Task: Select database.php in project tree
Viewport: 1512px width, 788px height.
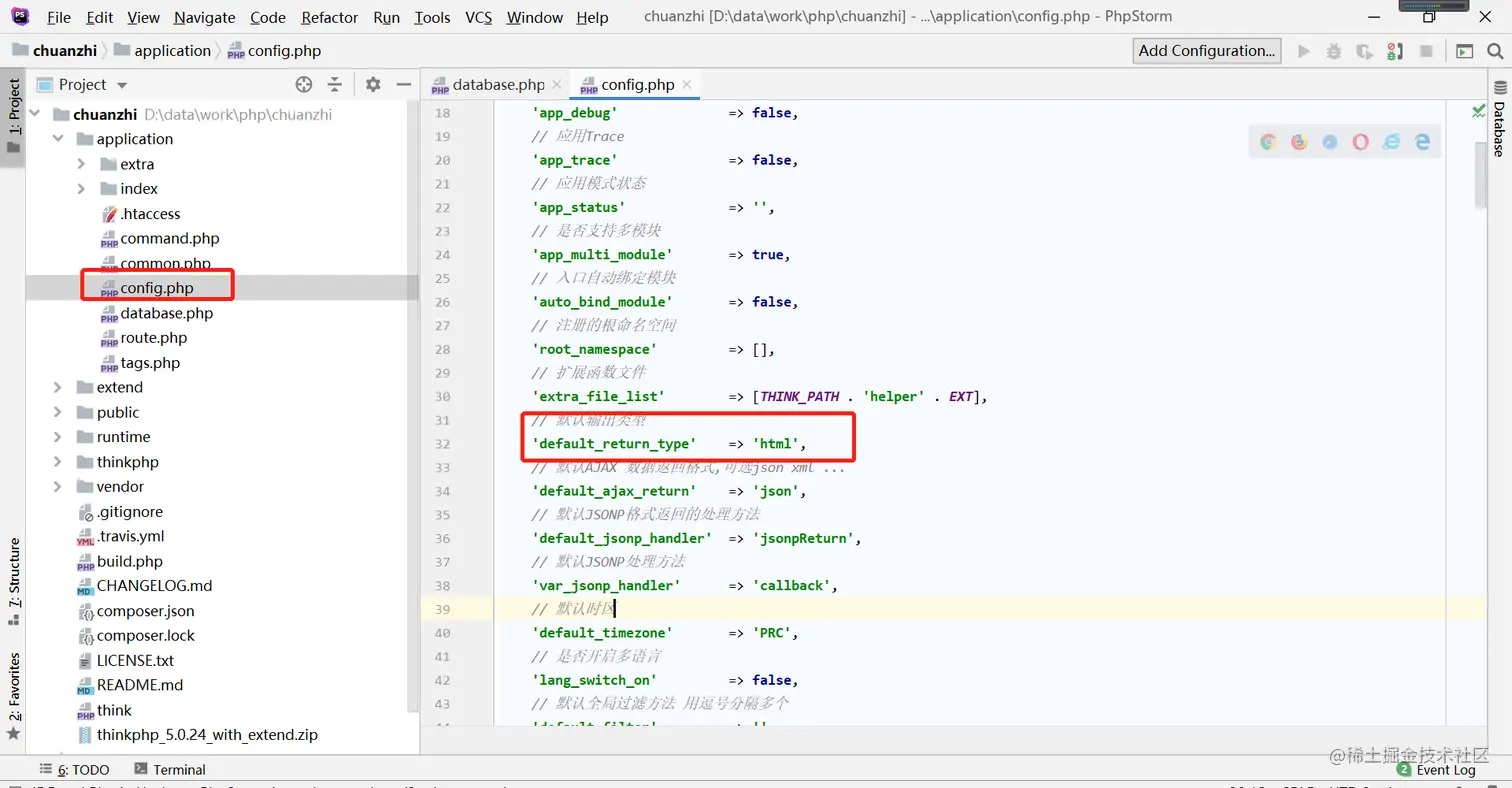Action: pos(167,313)
